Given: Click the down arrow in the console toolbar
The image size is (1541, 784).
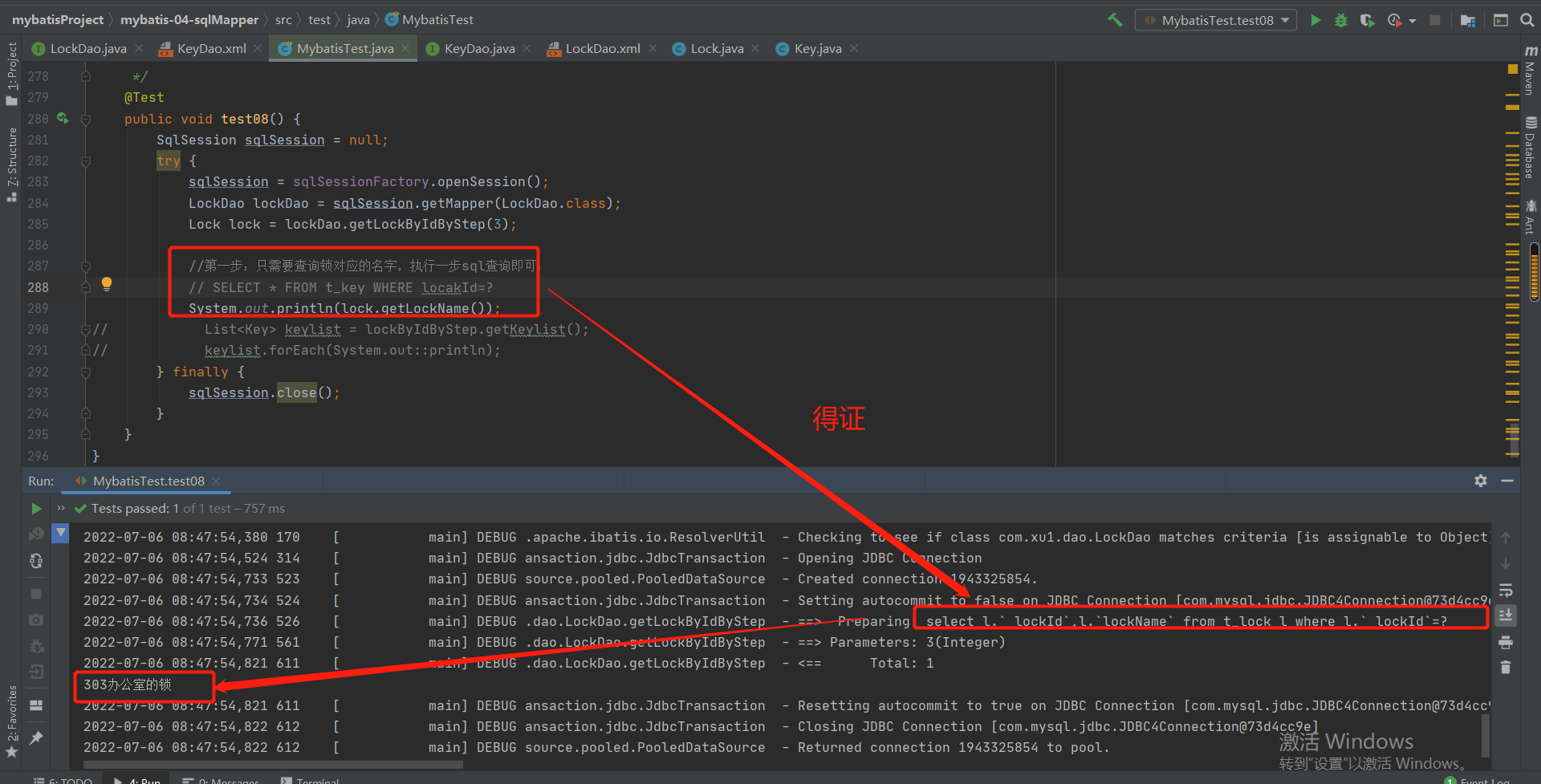Looking at the screenshot, I should pyautogui.click(x=1506, y=563).
